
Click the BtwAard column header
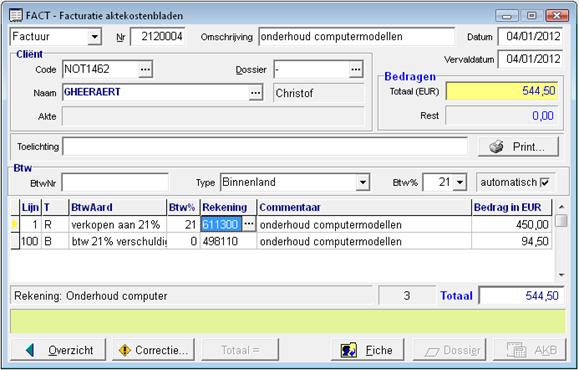117,207
